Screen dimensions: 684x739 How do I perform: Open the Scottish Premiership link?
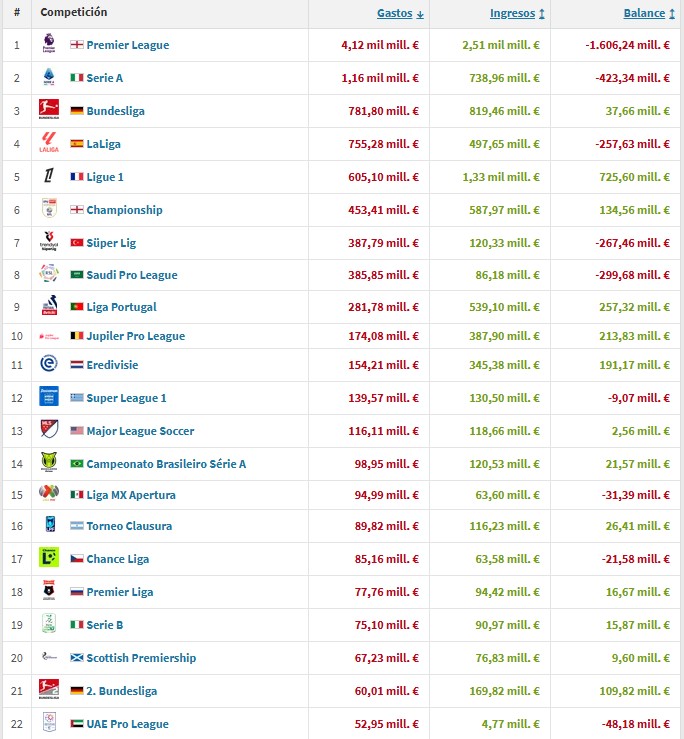141,658
